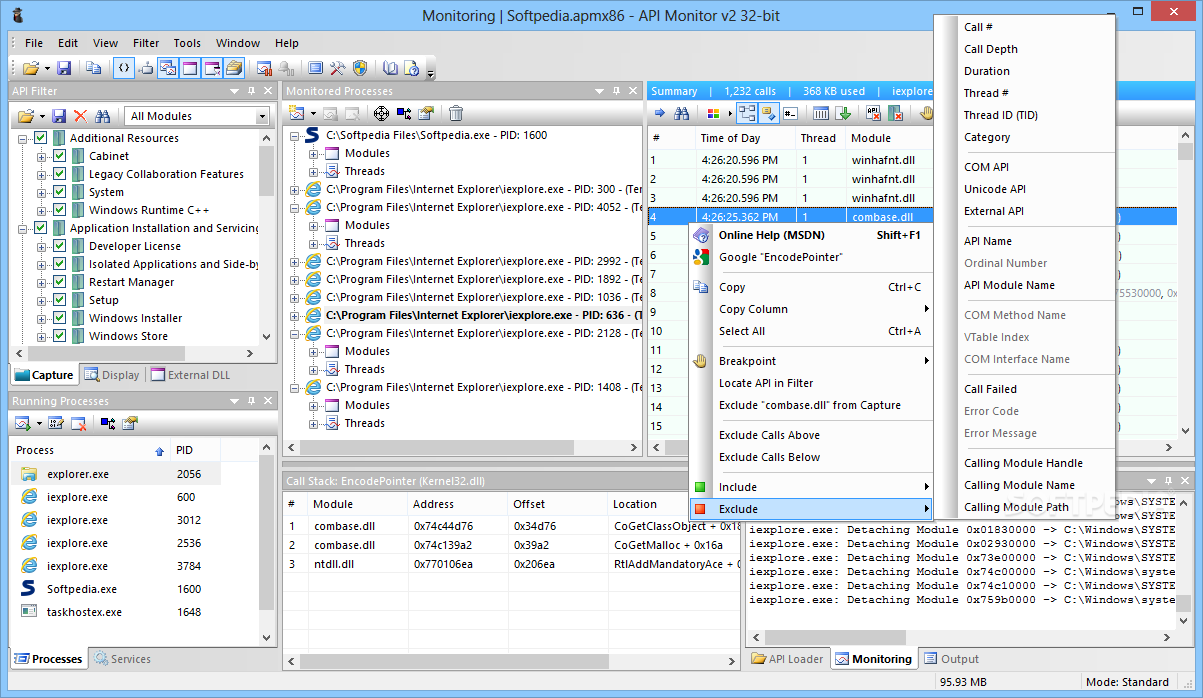Choose Copy Column in context menu
The width and height of the screenshot is (1203, 698).
811,309
